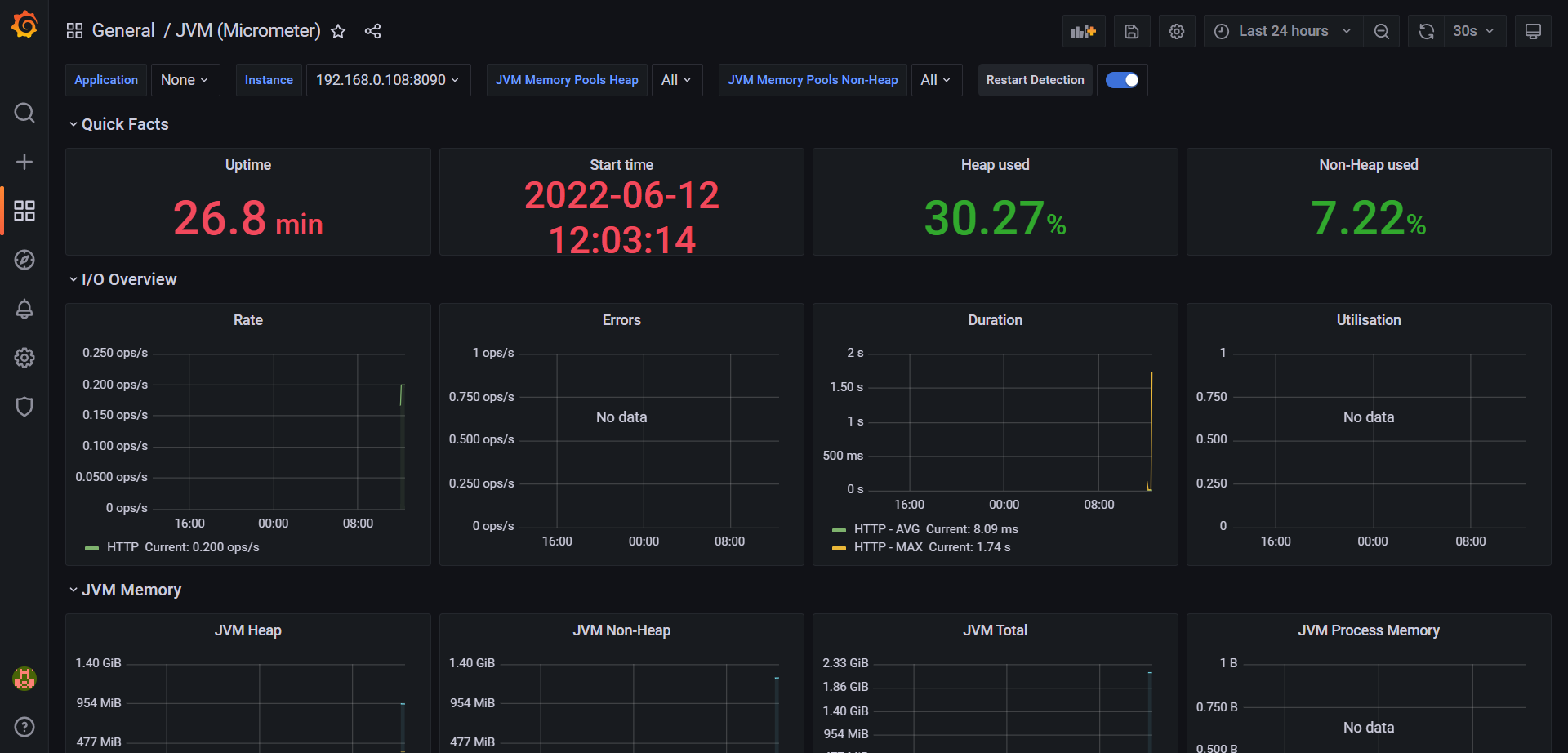Click the Add panel icon

[x=1084, y=31]
